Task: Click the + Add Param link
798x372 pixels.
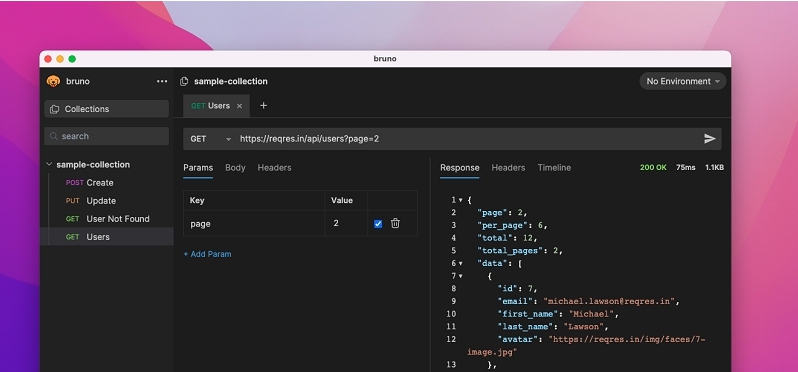Action: (x=207, y=254)
